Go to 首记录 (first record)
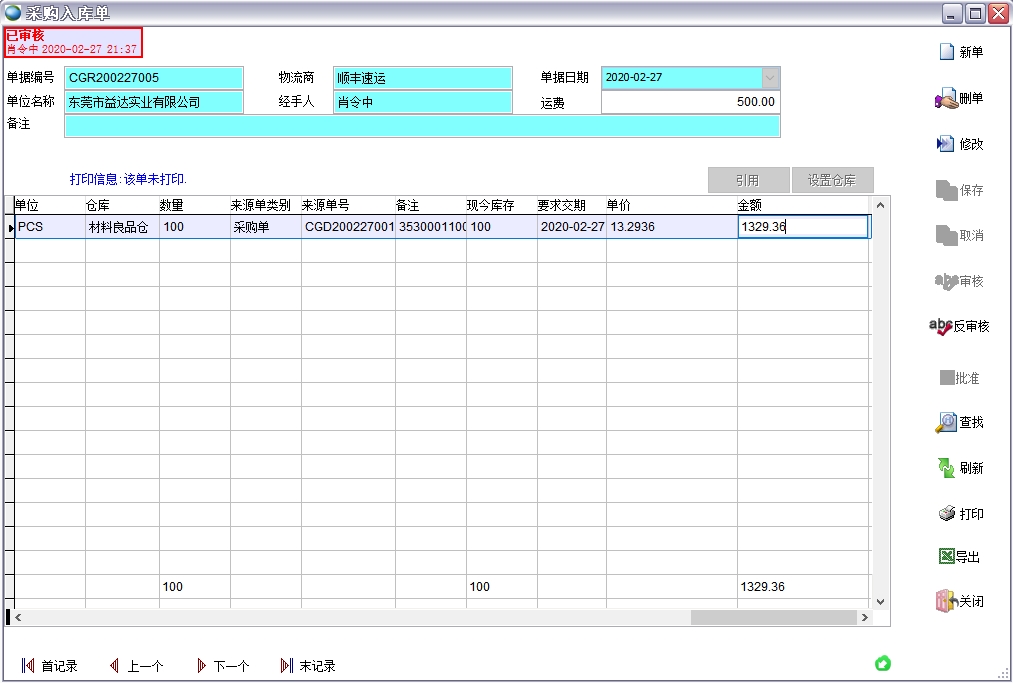The height and width of the screenshot is (683, 1013). point(28,666)
